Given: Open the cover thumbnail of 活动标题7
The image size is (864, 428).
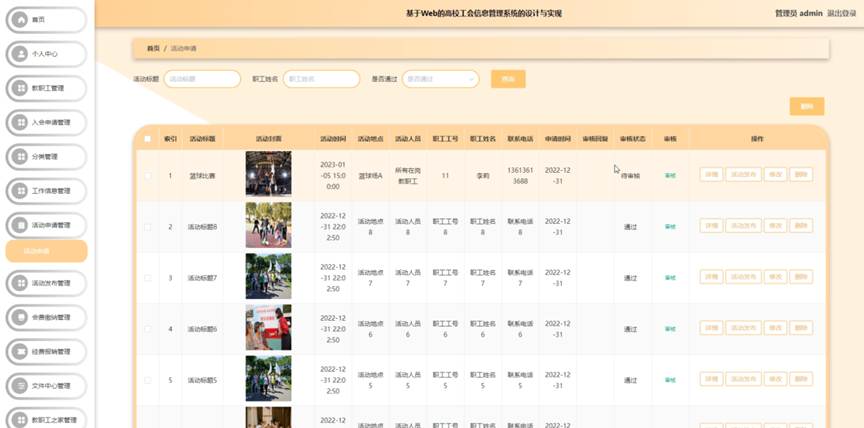Looking at the screenshot, I should click(x=268, y=276).
